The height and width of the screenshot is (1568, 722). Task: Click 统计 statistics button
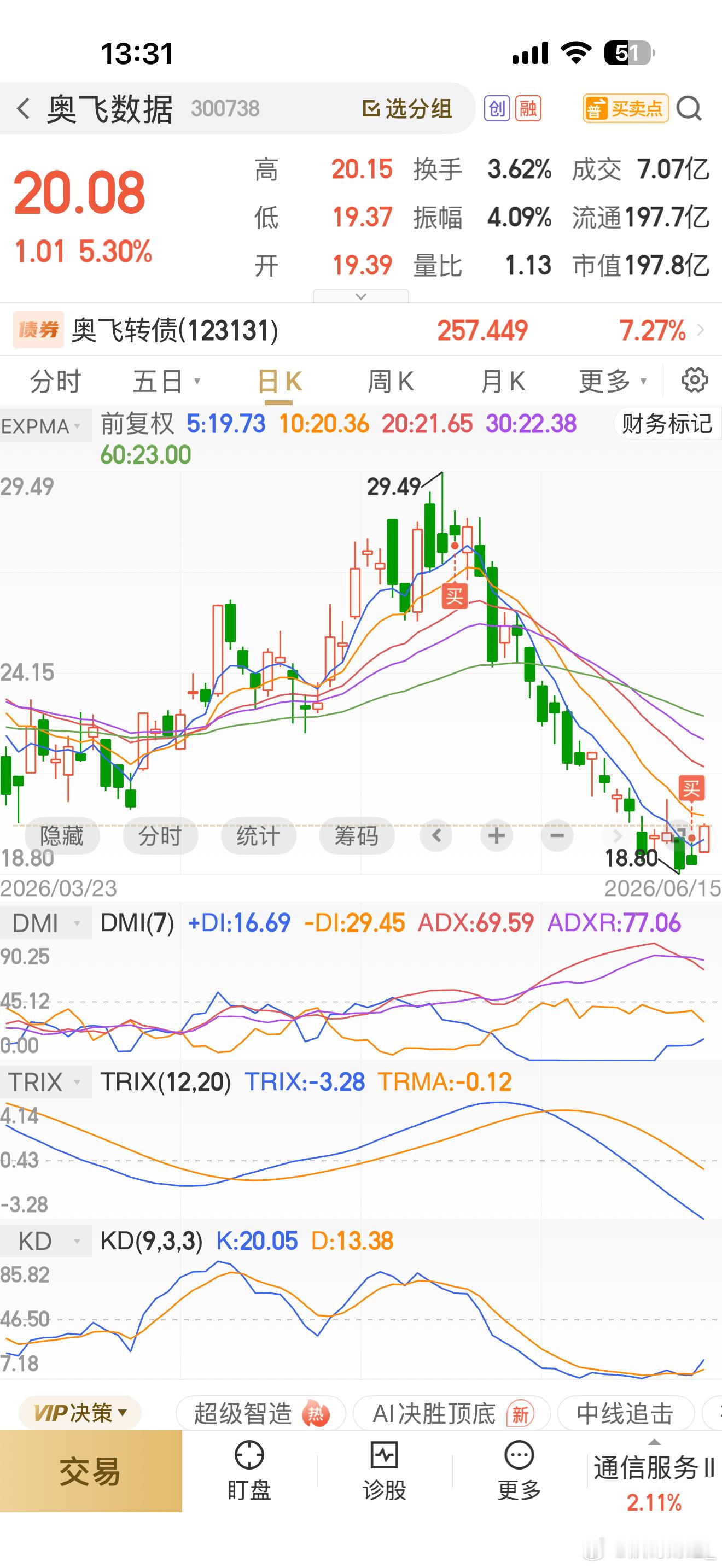pos(258,835)
